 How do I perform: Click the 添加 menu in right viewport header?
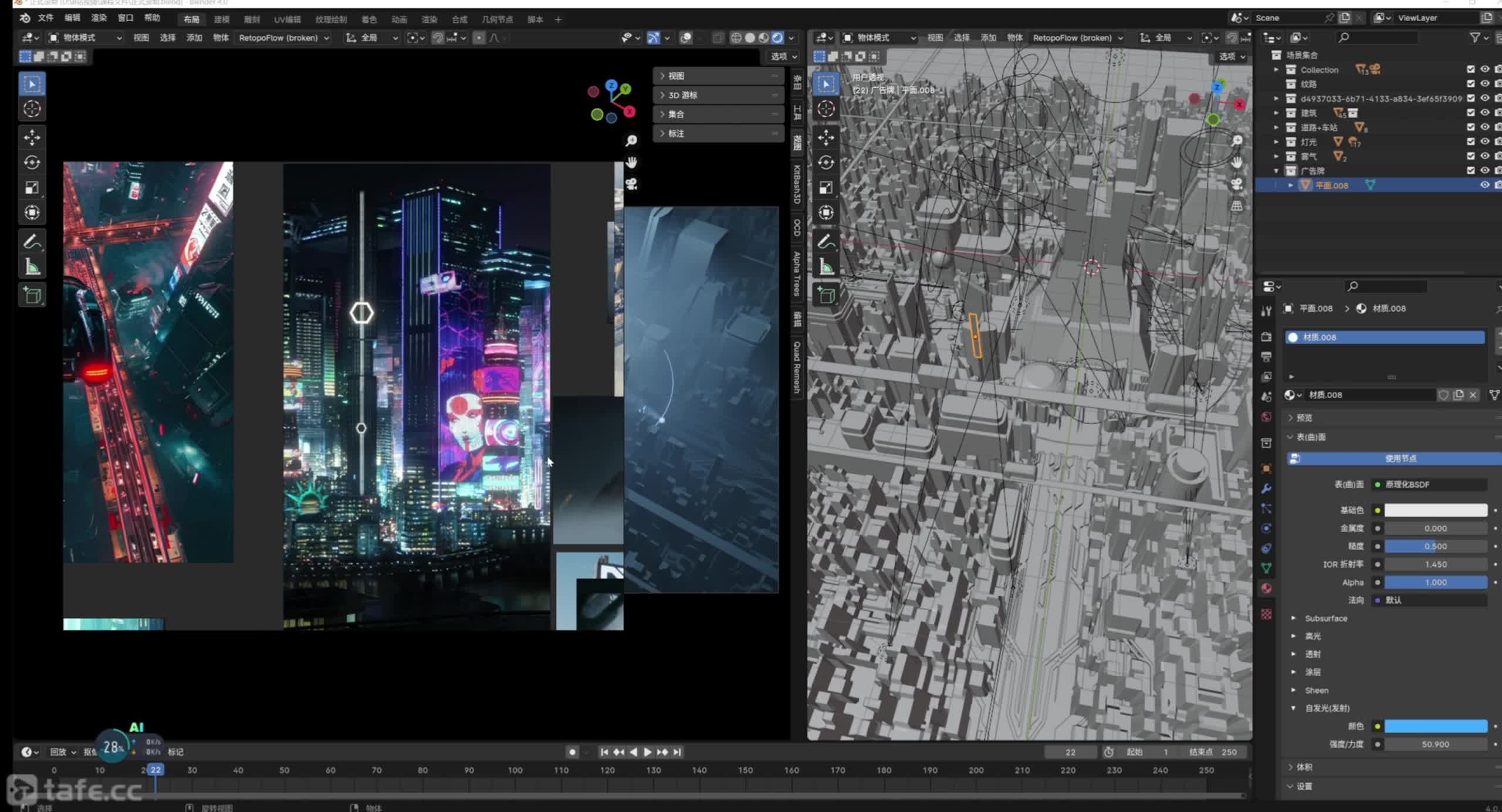point(988,38)
